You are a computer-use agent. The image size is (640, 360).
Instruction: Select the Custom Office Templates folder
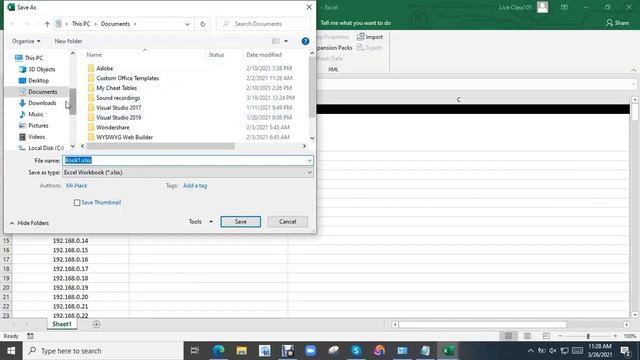[127, 78]
